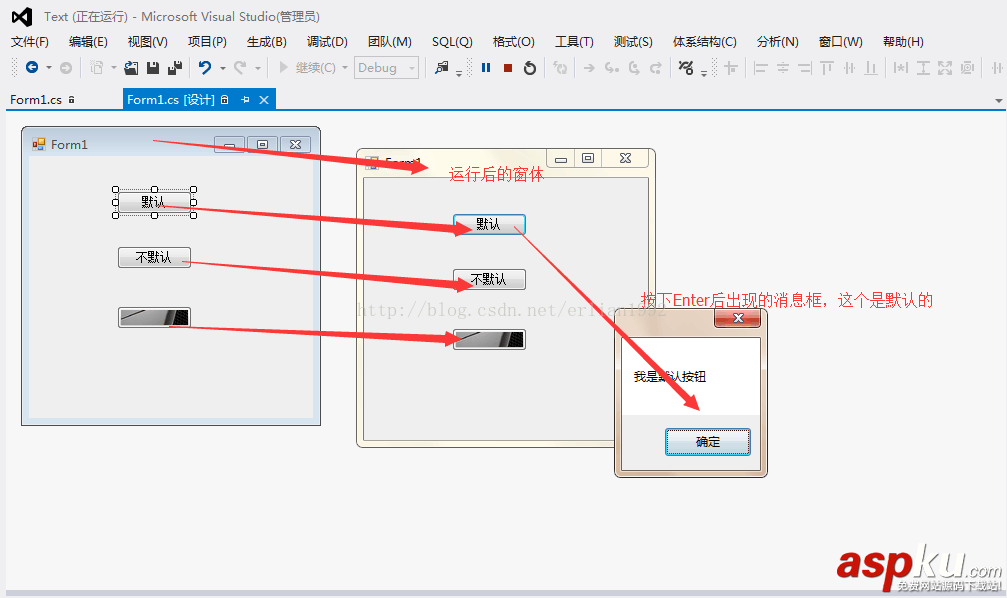Click the document scrollbar arrow at top right

tap(999, 99)
